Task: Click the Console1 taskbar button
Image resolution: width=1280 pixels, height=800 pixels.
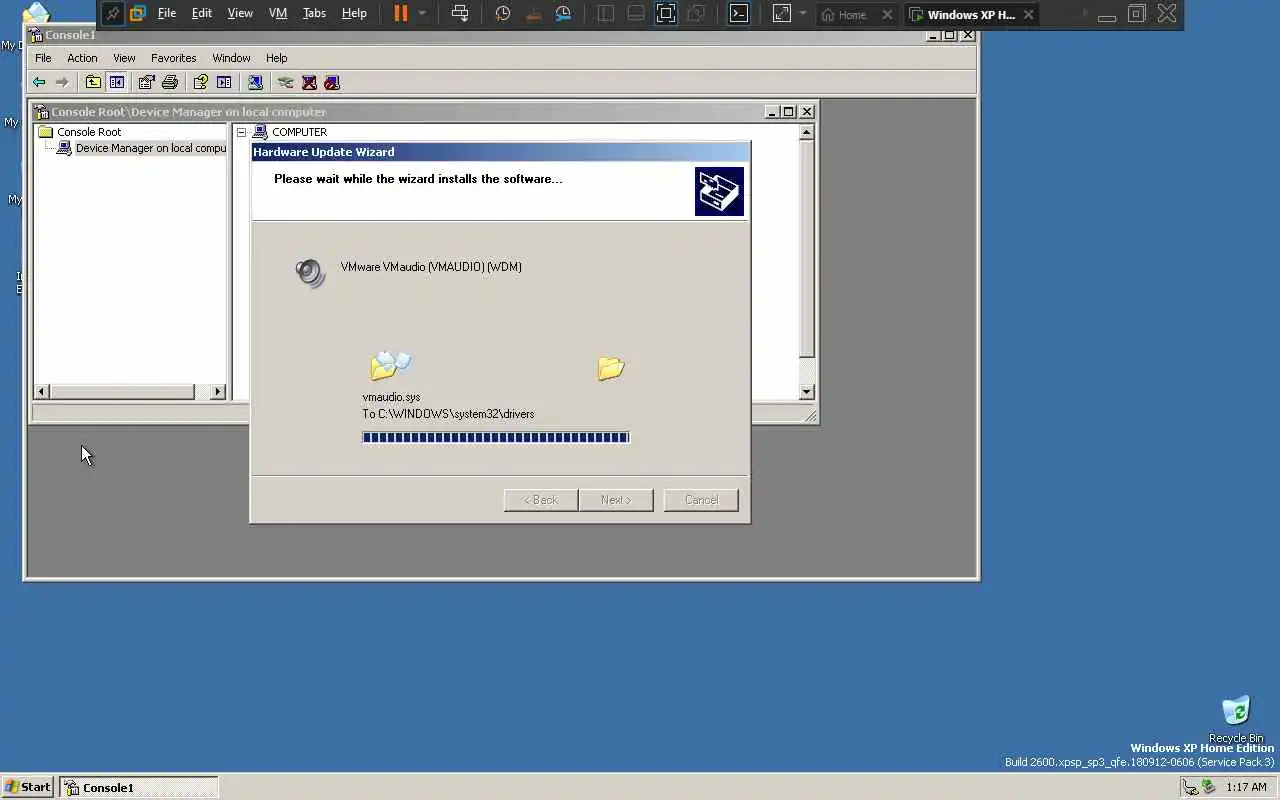Action: click(138, 787)
